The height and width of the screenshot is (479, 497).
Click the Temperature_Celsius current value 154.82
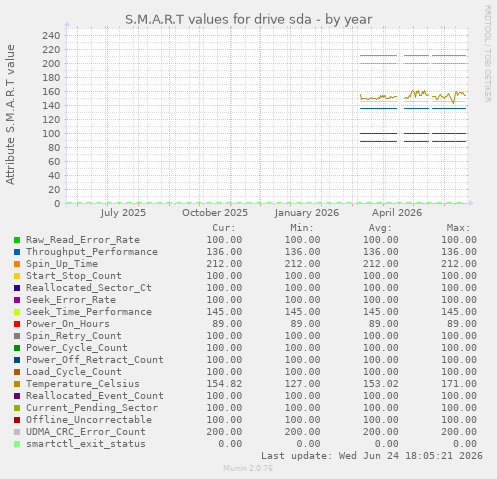pyautogui.click(x=224, y=384)
